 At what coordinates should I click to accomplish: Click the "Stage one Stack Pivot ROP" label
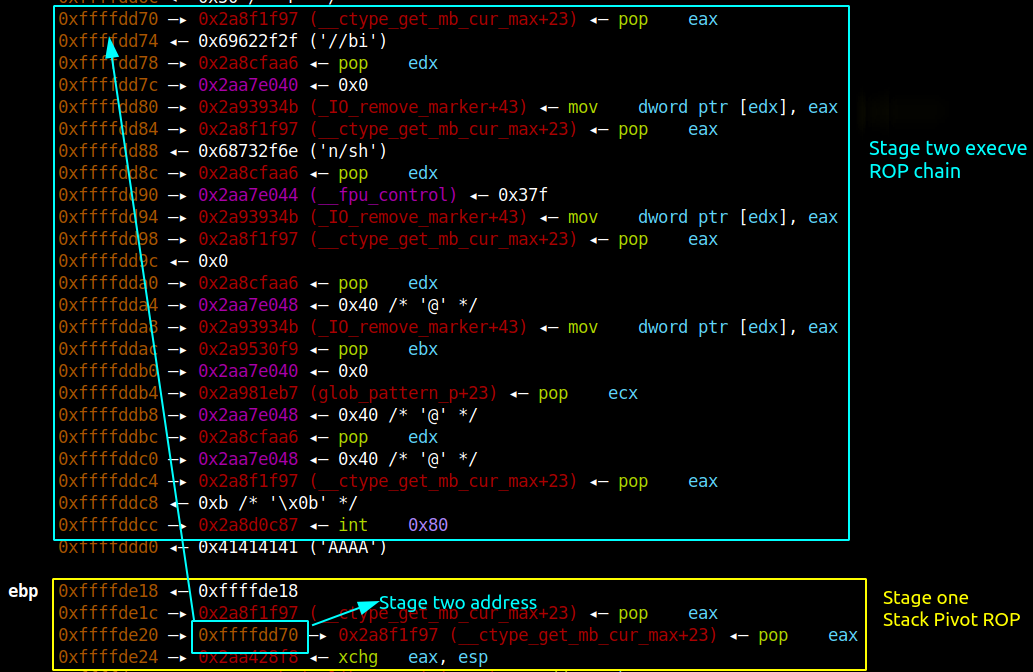pyautogui.click(x=951, y=609)
